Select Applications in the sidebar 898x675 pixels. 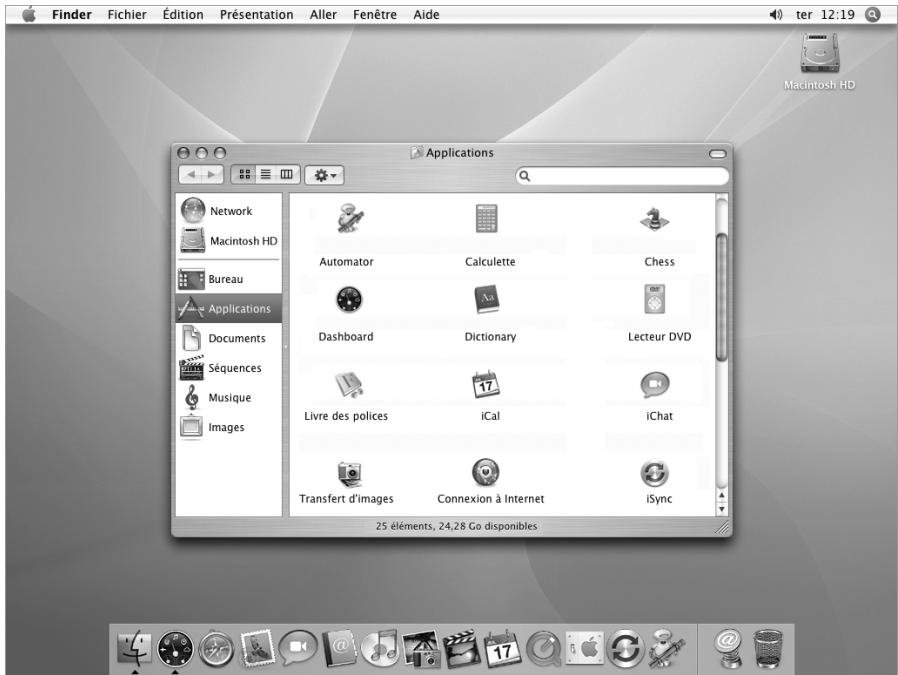tap(229, 309)
